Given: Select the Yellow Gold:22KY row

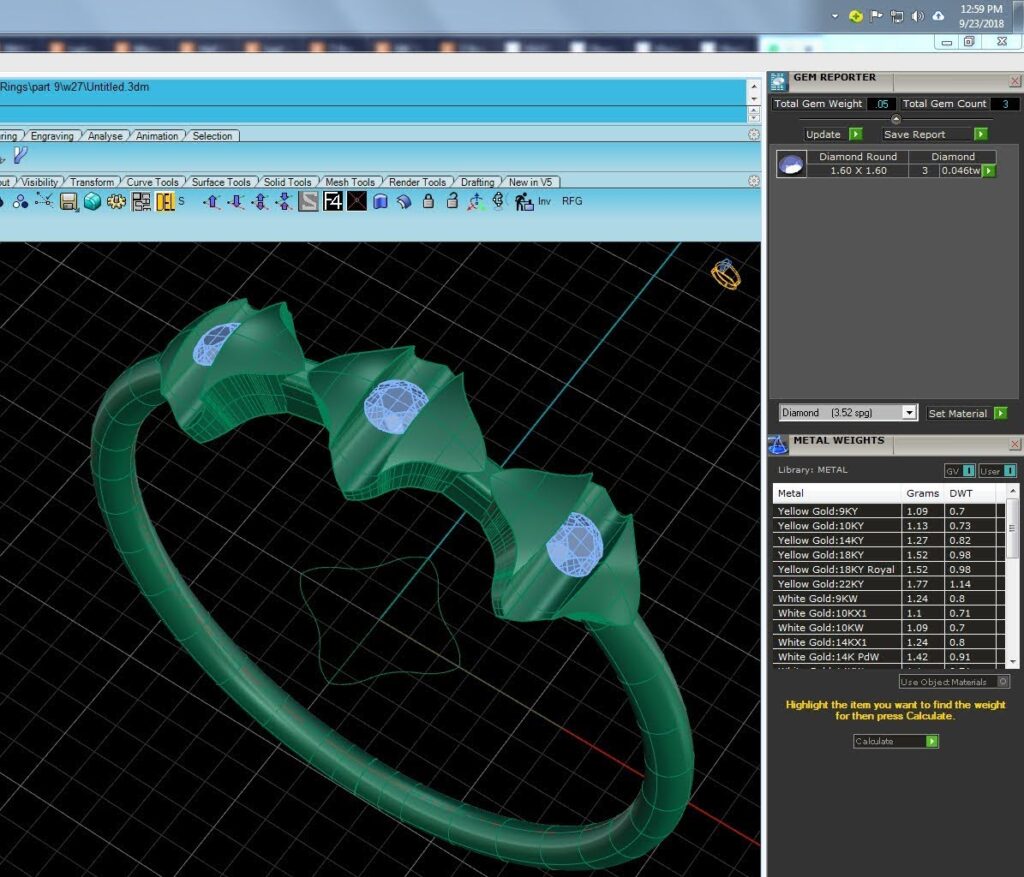Looking at the screenshot, I should pos(889,584).
